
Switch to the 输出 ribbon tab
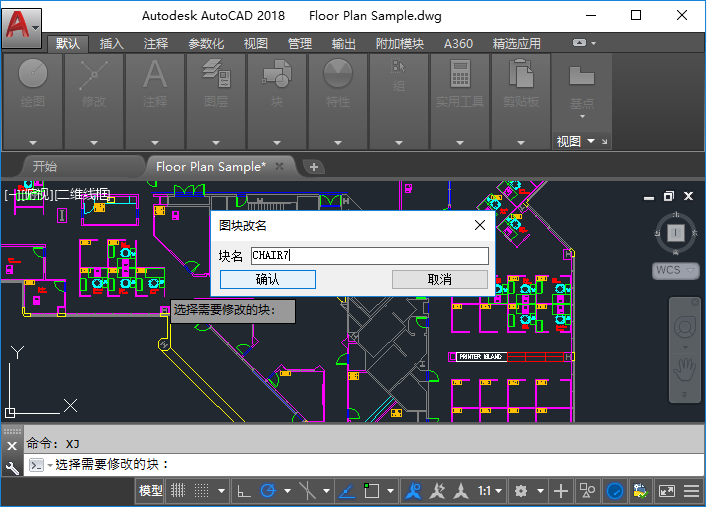click(344, 44)
